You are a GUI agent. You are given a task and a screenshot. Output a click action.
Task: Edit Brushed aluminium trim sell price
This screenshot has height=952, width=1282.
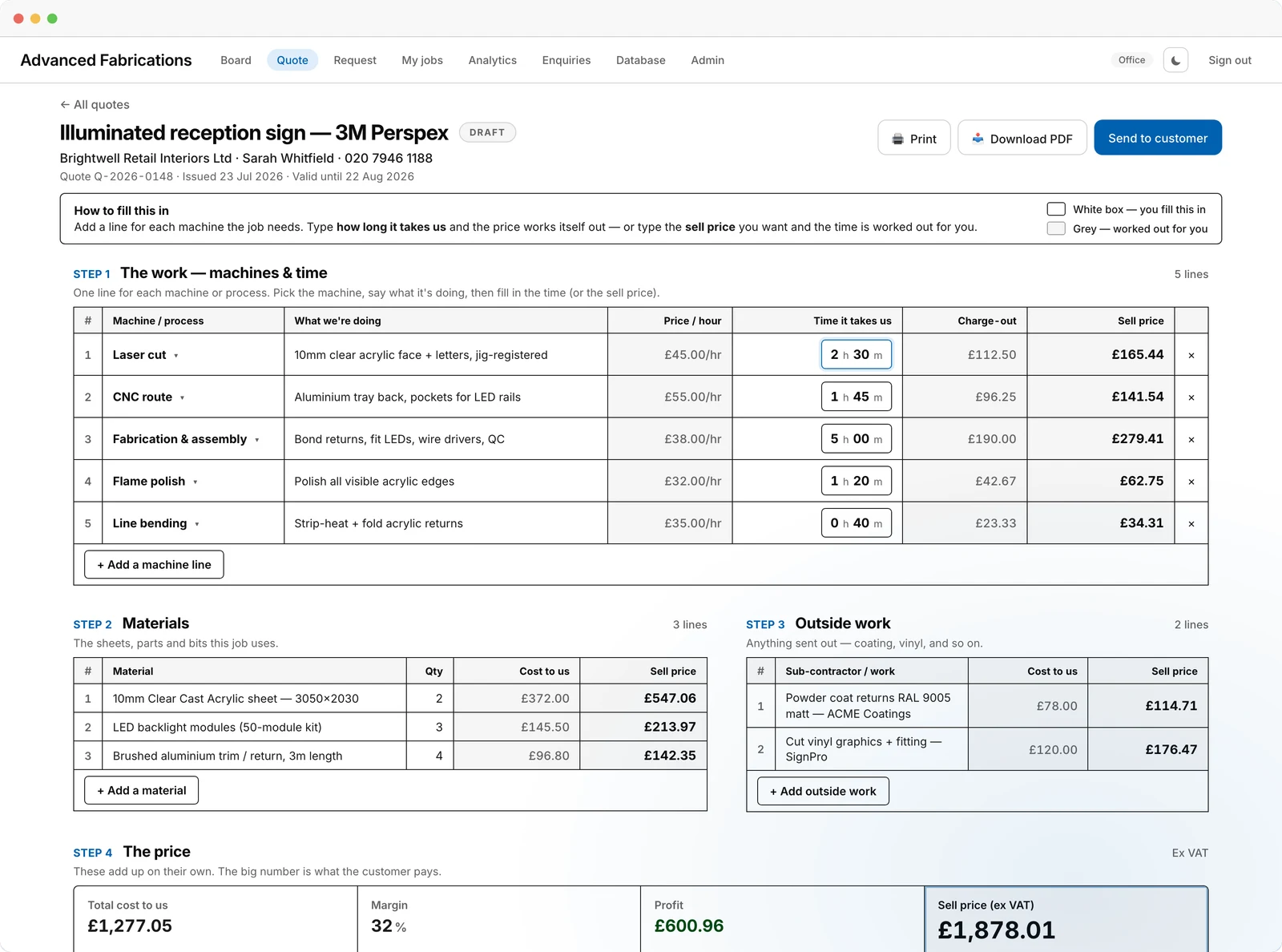tap(643, 756)
